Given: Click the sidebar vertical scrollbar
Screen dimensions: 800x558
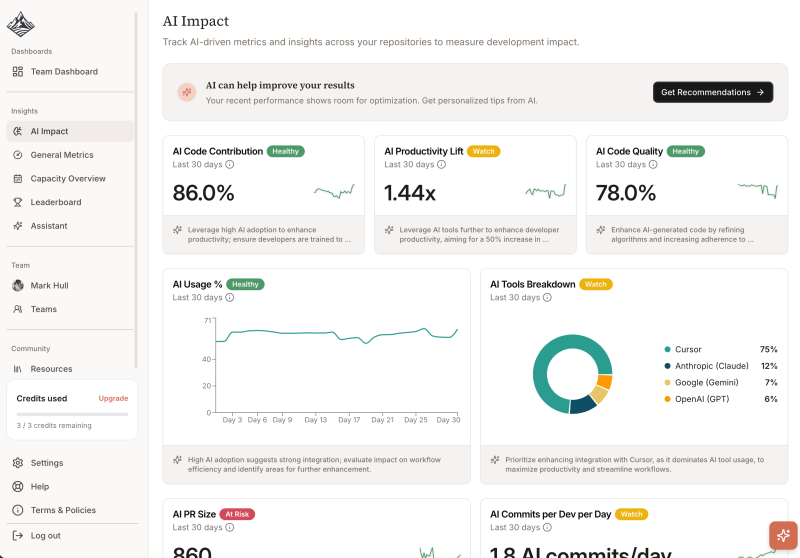Looking at the screenshot, I should tap(136, 189).
